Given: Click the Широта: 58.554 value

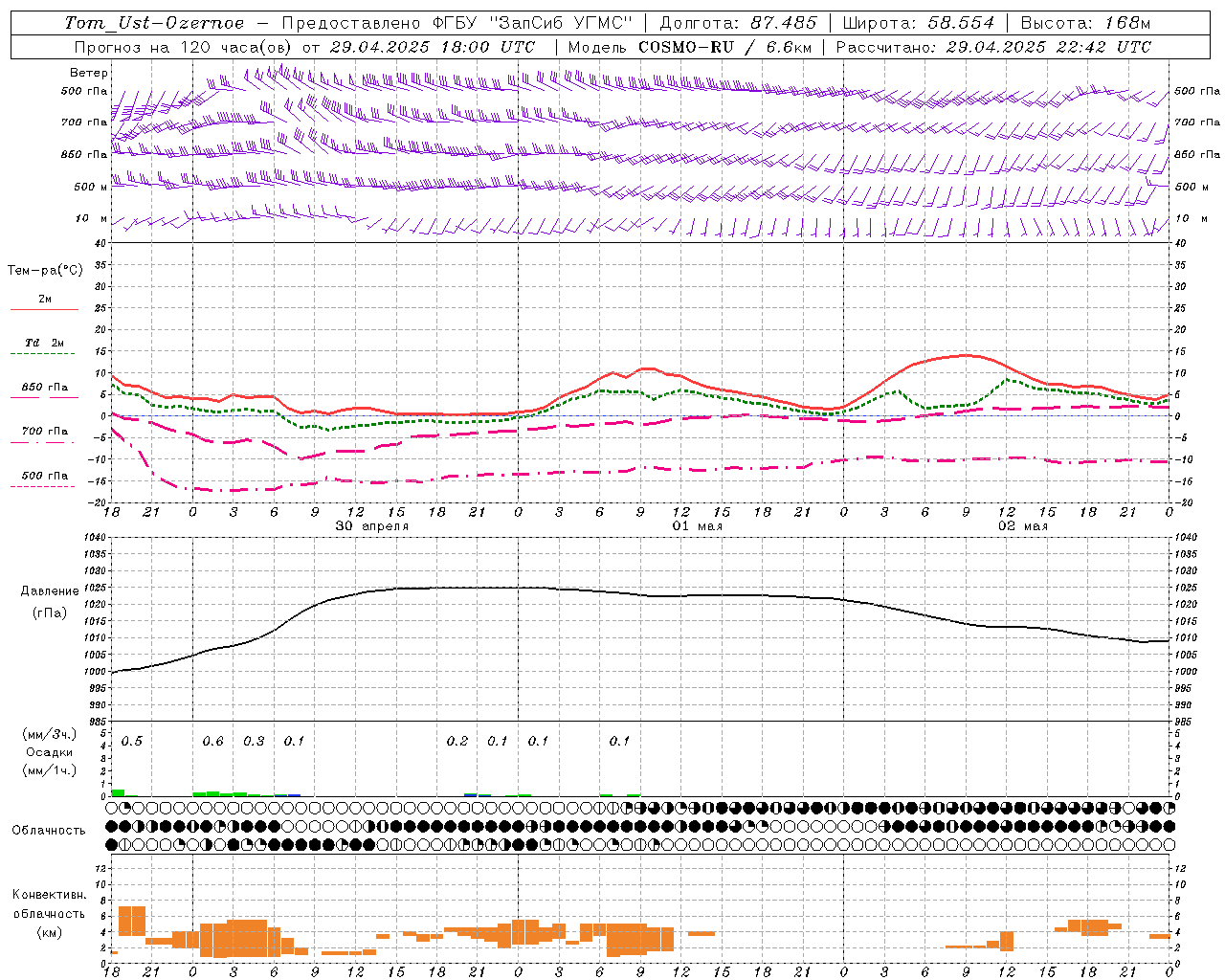Looking at the screenshot, I should [x=918, y=23].
